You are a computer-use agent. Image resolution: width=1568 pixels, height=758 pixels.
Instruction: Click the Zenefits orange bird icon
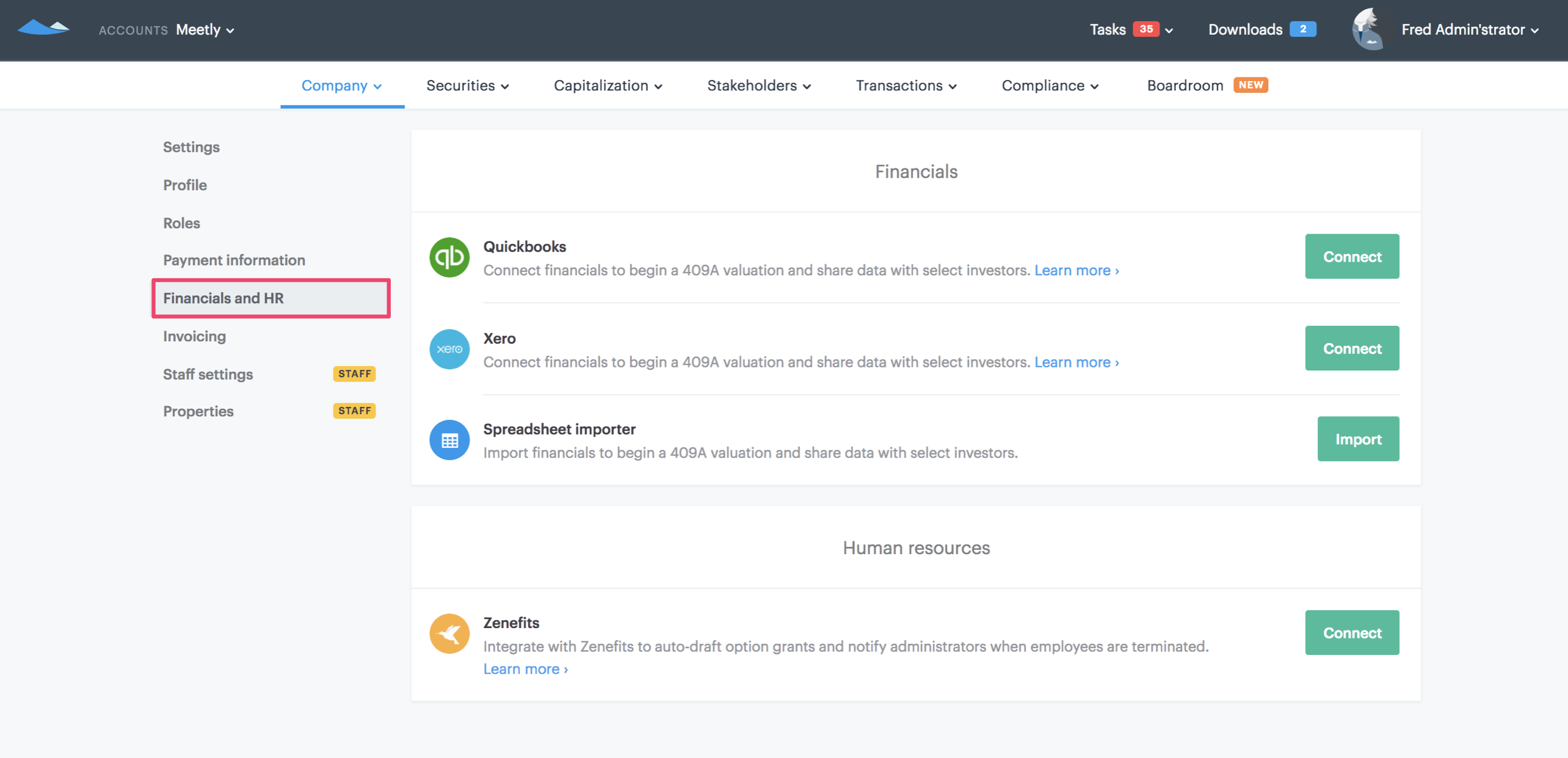point(449,633)
